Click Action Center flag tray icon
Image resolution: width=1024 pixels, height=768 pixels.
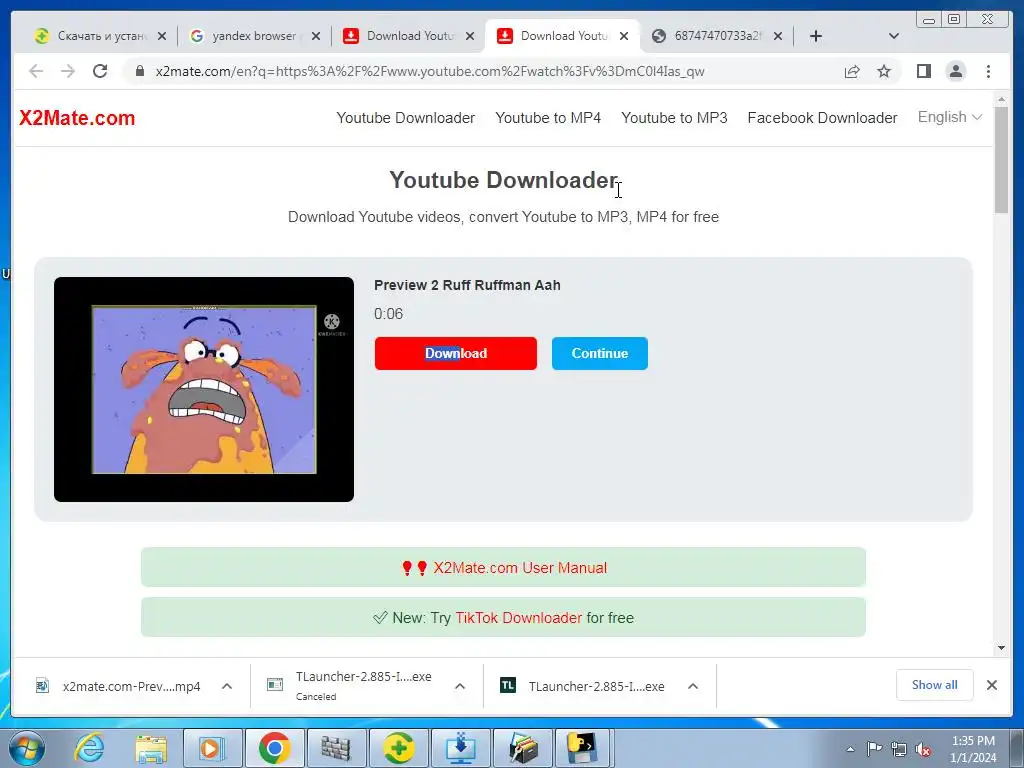(874, 749)
